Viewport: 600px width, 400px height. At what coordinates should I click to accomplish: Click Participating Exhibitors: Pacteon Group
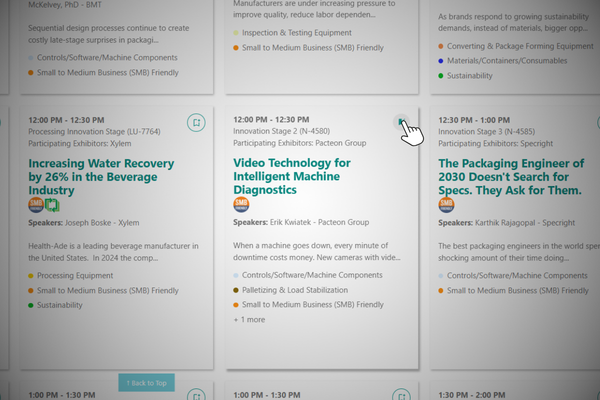[300, 143]
